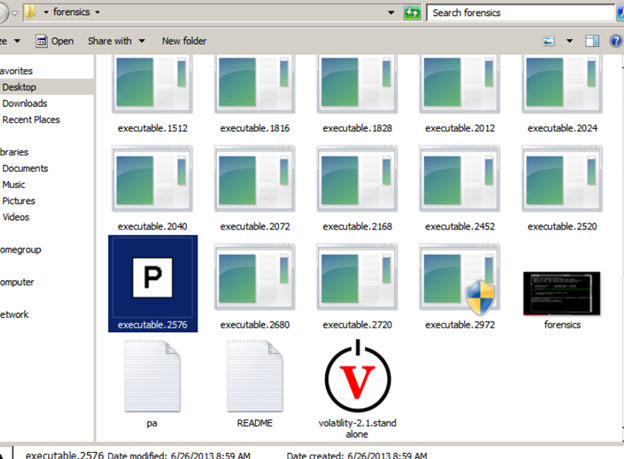Image resolution: width=624 pixels, height=459 pixels.
Task: Click the Open button in the toolbar
Action: 55,41
